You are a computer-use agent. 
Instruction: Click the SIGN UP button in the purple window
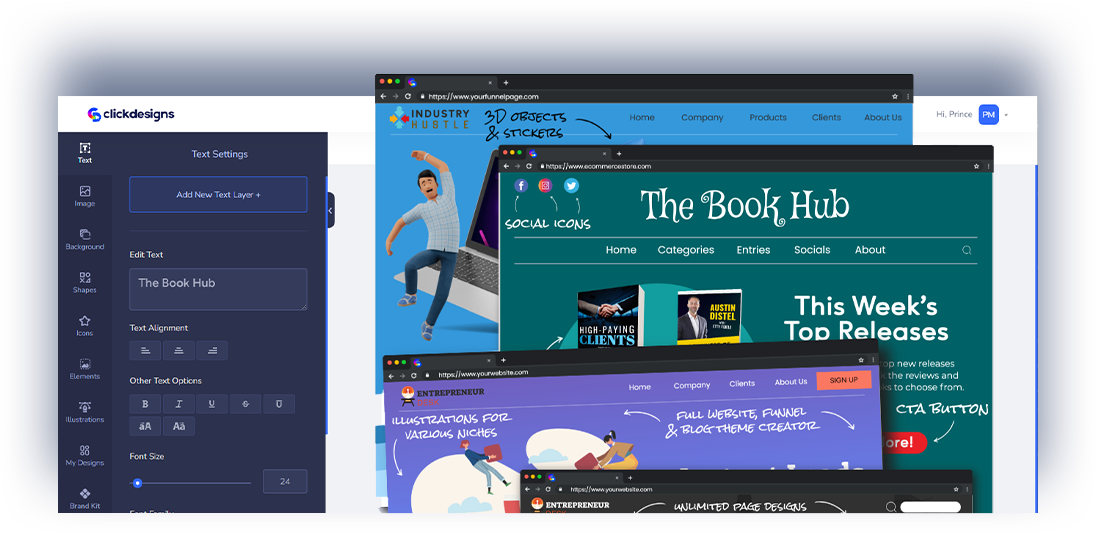click(844, 380)
